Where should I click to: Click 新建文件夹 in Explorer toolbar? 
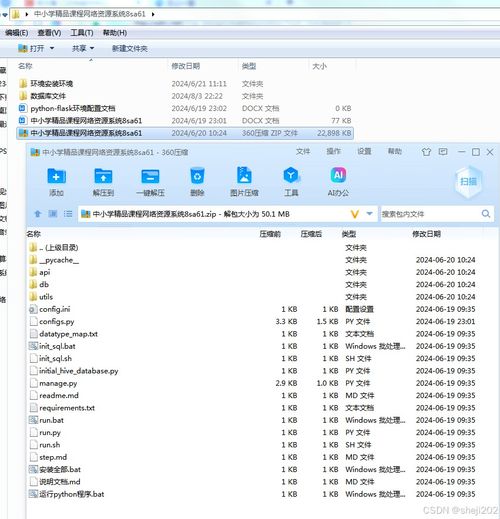coord(130,49)
